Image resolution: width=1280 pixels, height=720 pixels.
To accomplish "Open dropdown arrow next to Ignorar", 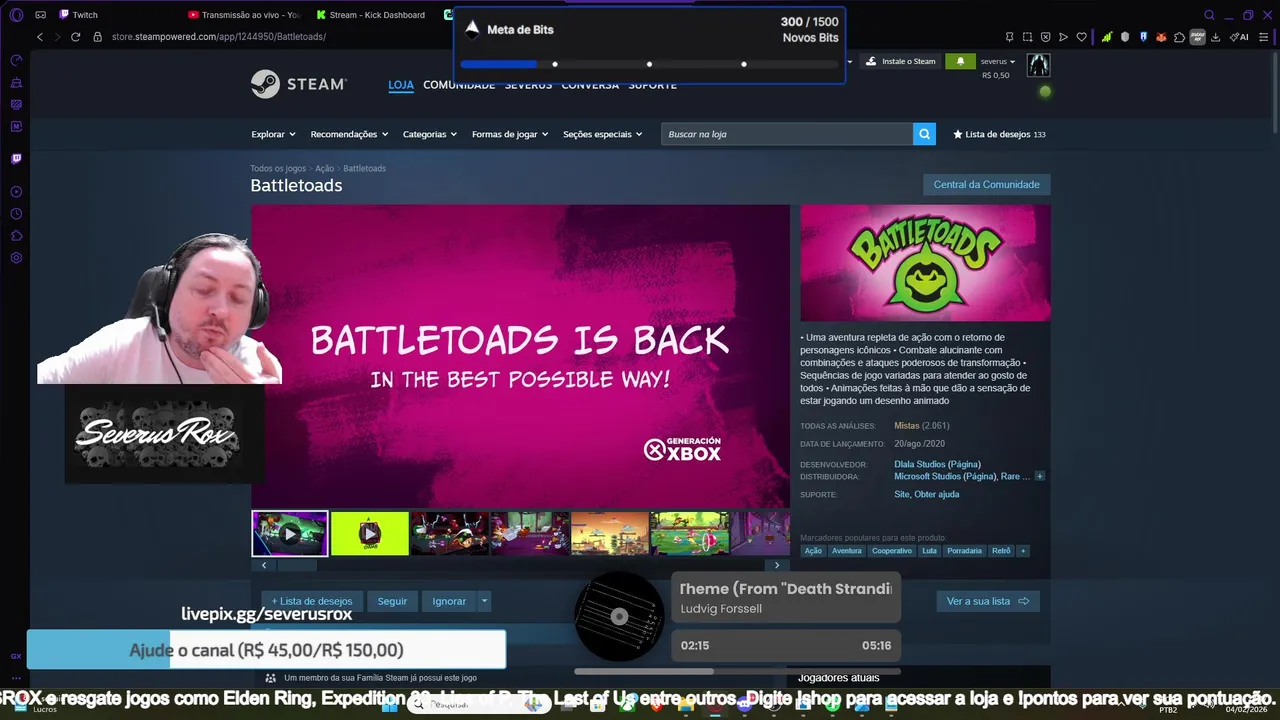I will 484,601.
